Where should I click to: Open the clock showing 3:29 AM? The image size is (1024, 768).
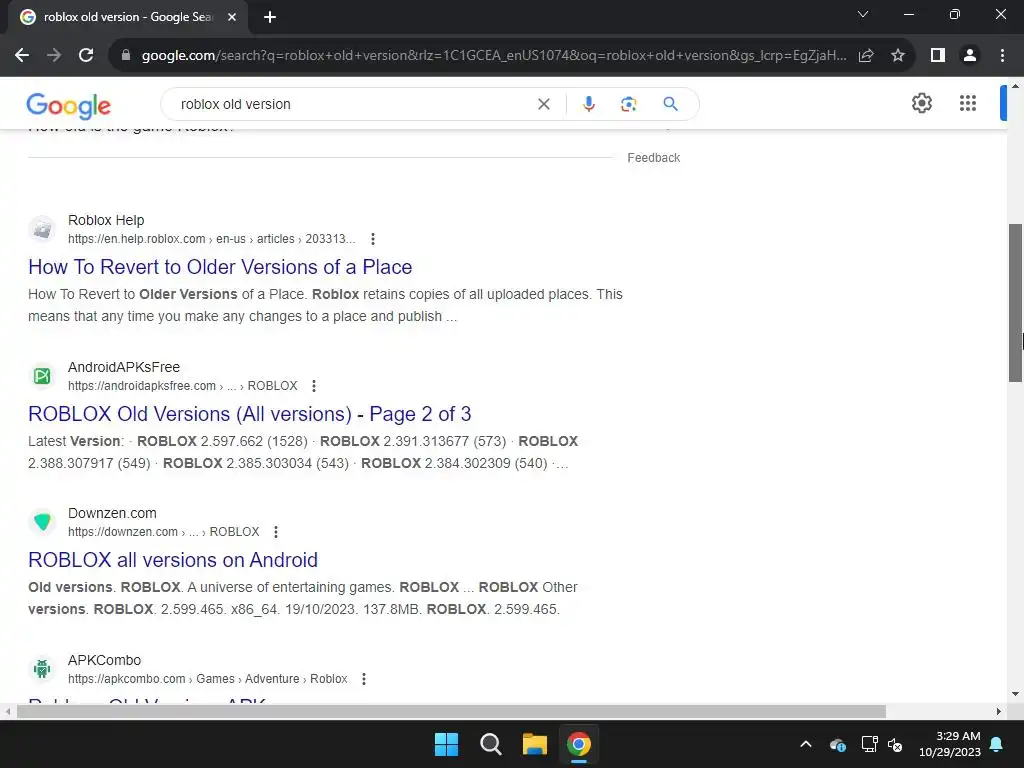point(950,744)
